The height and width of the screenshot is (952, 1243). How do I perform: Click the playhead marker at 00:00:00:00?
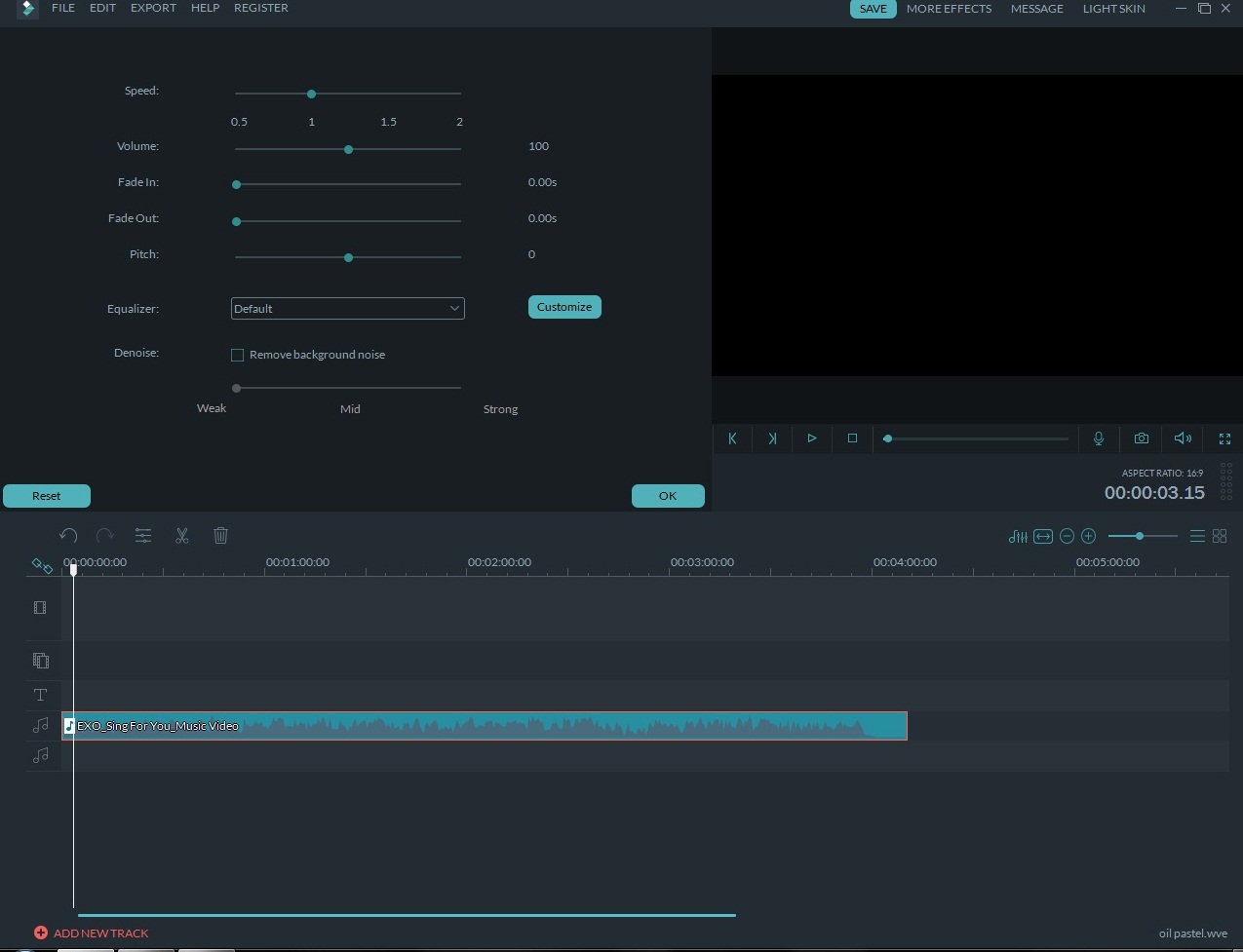pos(73,569)
